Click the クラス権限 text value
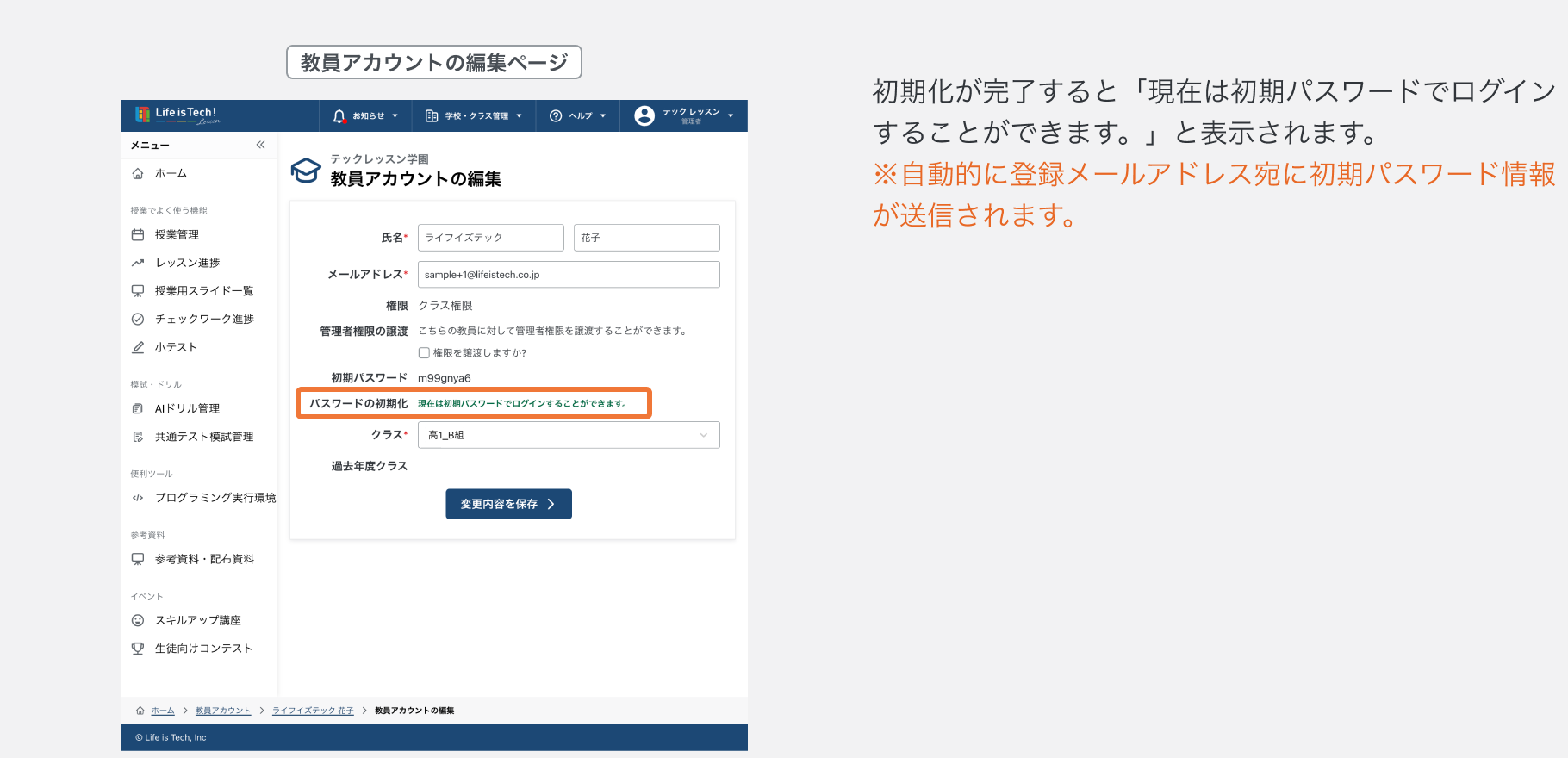 445,306
